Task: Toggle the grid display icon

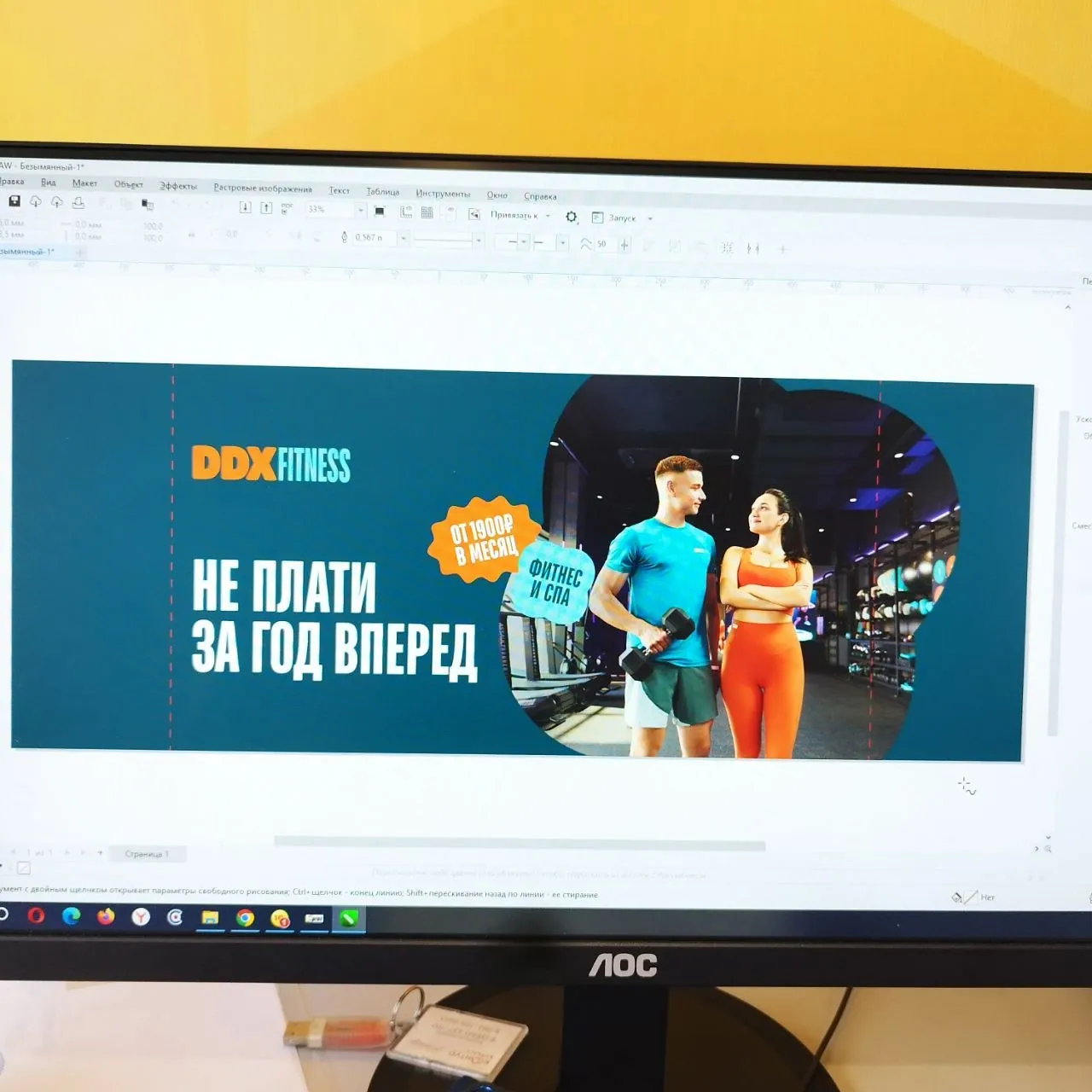Action: click(x=427, y=212)
